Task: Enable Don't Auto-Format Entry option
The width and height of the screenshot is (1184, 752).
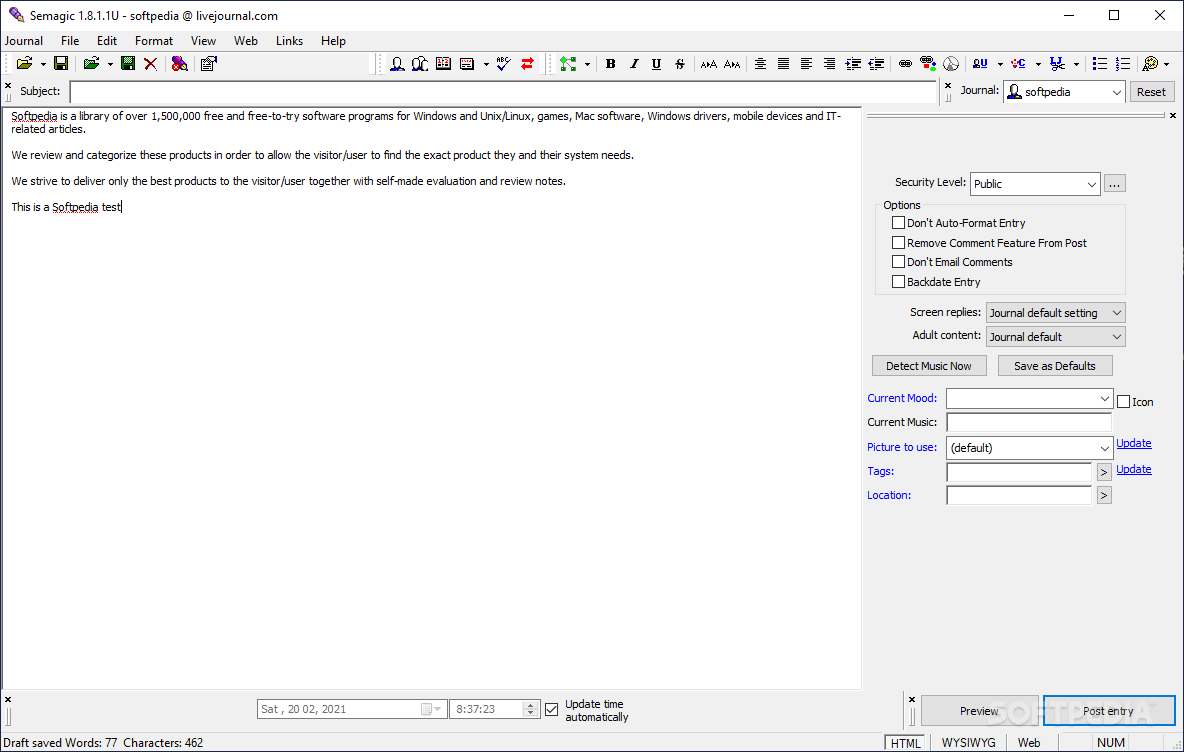Action: 899,223
